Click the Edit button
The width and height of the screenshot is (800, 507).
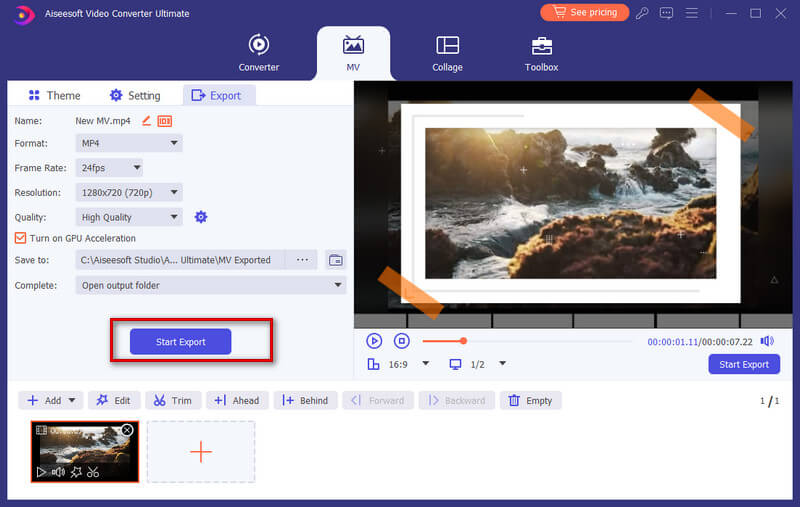(114, 400)
